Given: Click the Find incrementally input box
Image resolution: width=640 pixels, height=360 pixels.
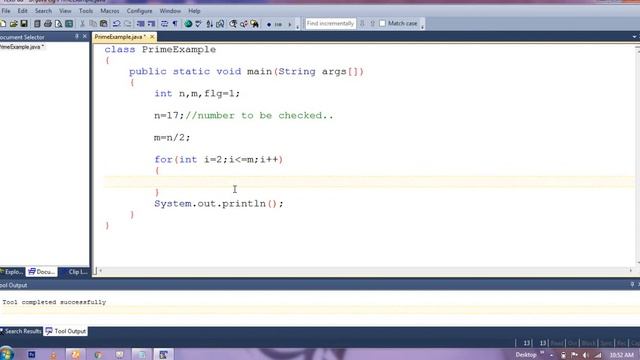Looking at the screenshot, I should [330, 24].
